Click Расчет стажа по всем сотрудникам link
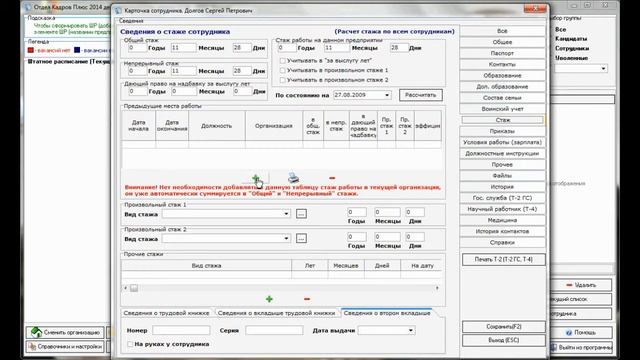Screen dimensions: 640x360 tap(394, 31)
